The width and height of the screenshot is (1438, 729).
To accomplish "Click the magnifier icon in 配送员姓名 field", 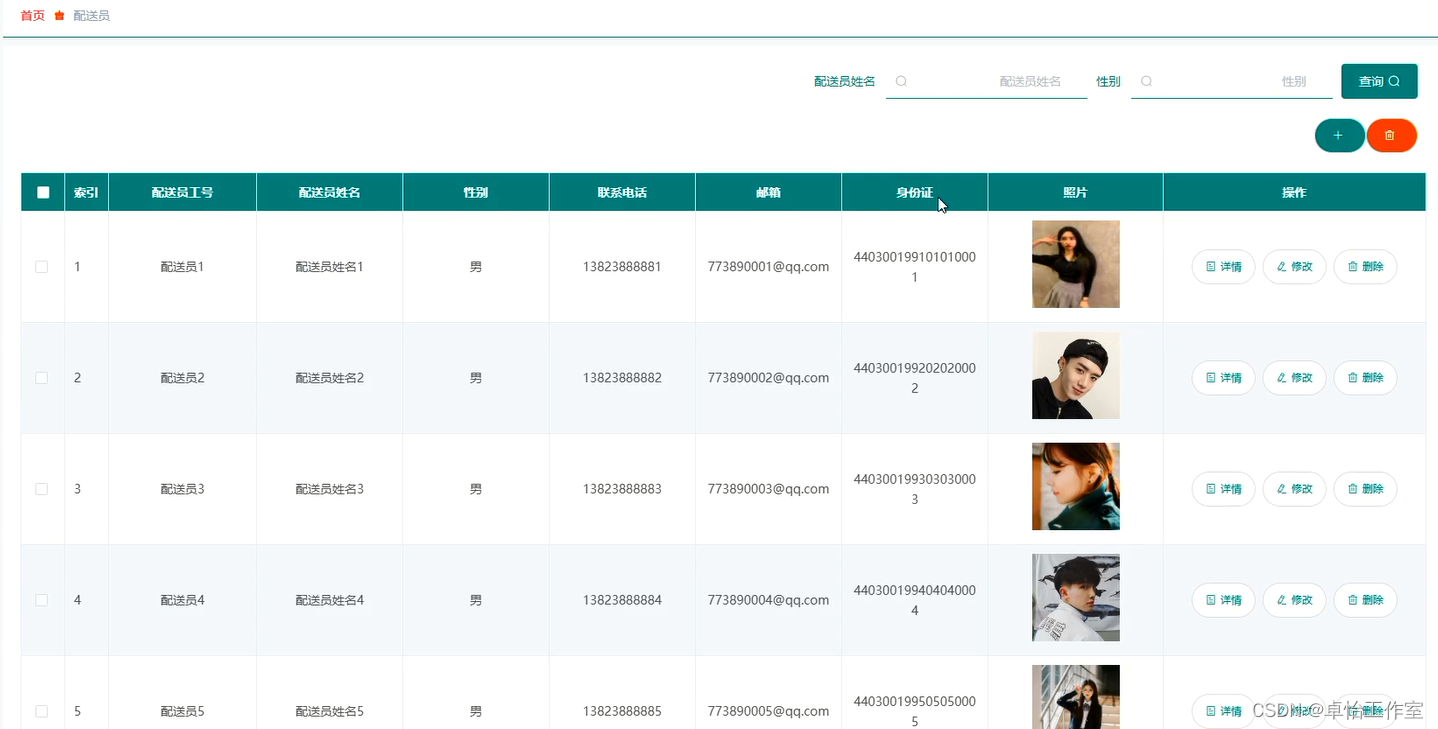I will (901, 82).
